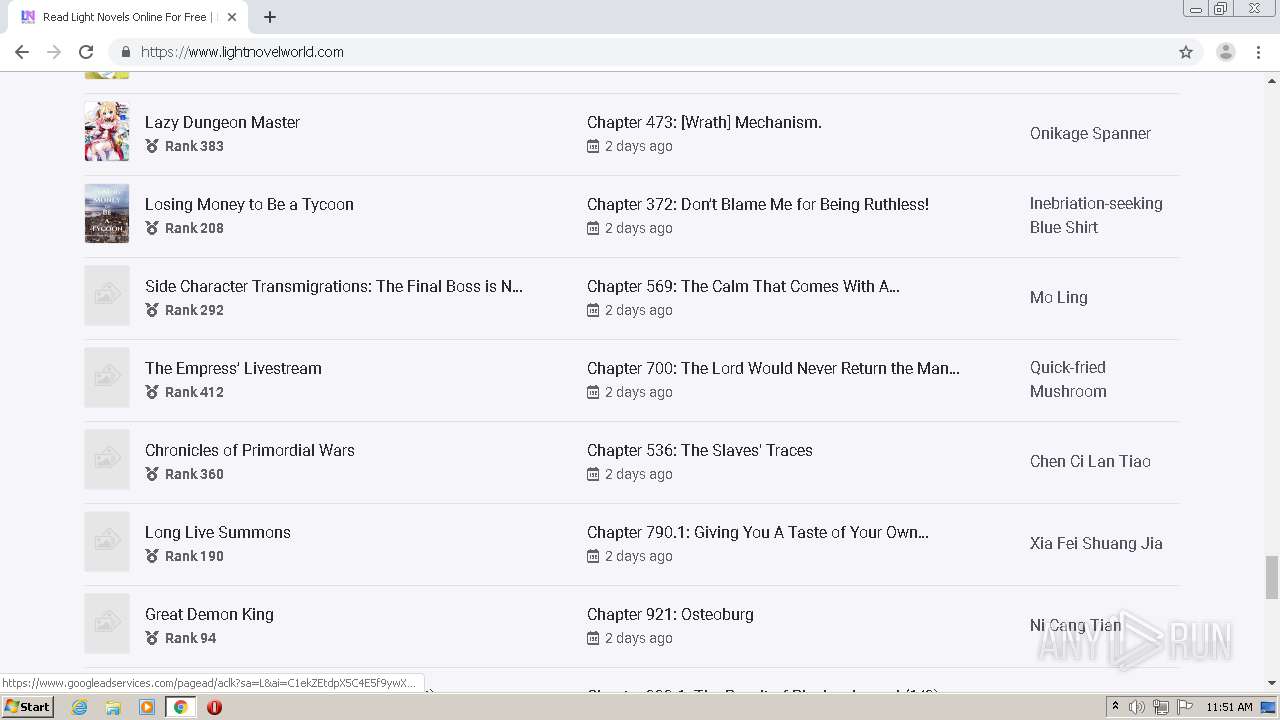Screen dimensions: 1280x720
Task: Show hidden system tray icons arrow
Action: (1115, 707)
